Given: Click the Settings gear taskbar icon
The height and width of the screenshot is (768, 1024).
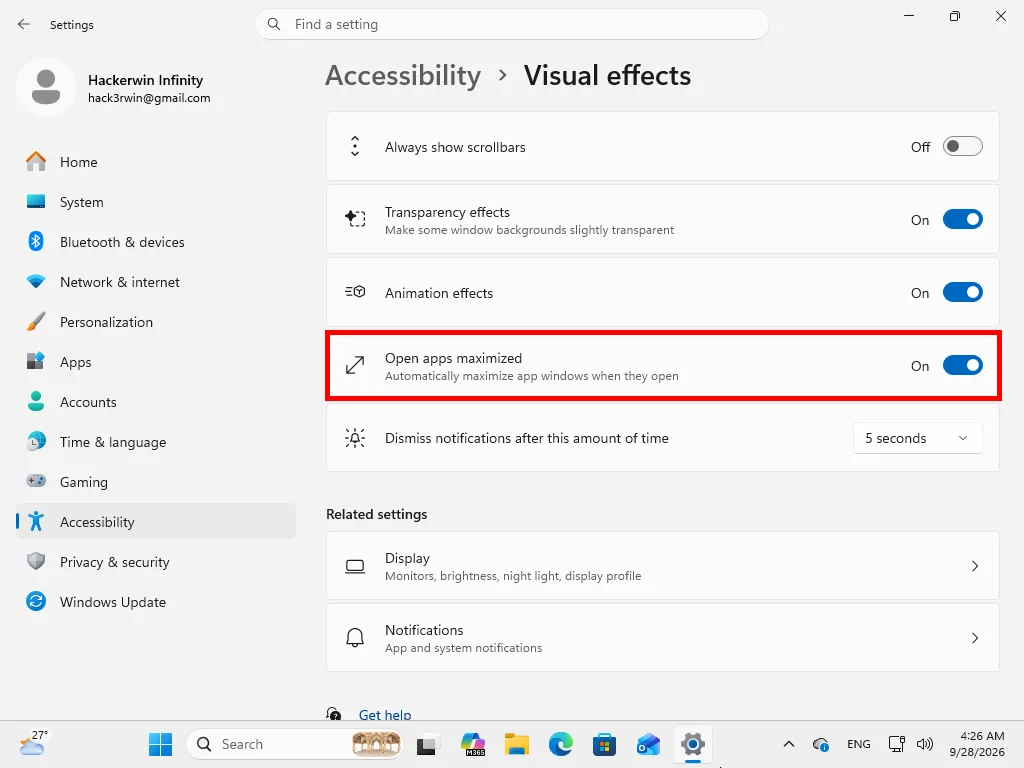Looking at the screenshot, I should pyautogui.click(x=692, y=744).
